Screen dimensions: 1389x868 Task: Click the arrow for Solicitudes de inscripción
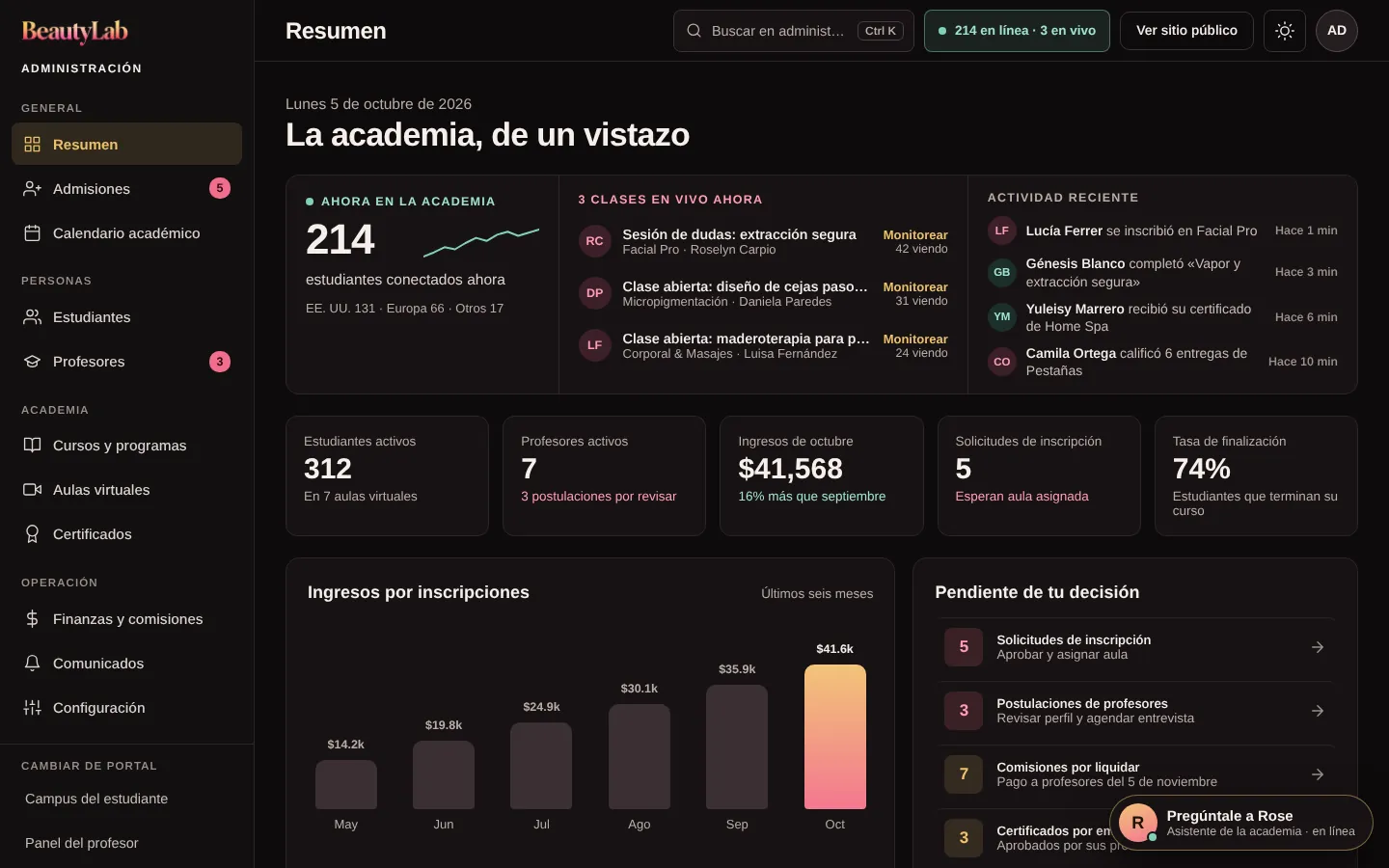click(1318, 647)
